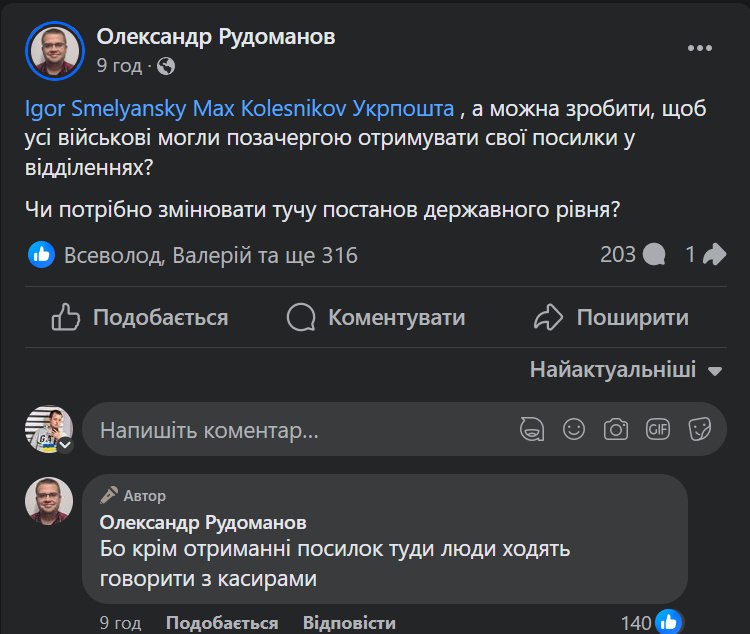Viewport: 750px width, 634px height.
Task: Open Igor Smelyansky tagged profile link
Action: (105, 107)
